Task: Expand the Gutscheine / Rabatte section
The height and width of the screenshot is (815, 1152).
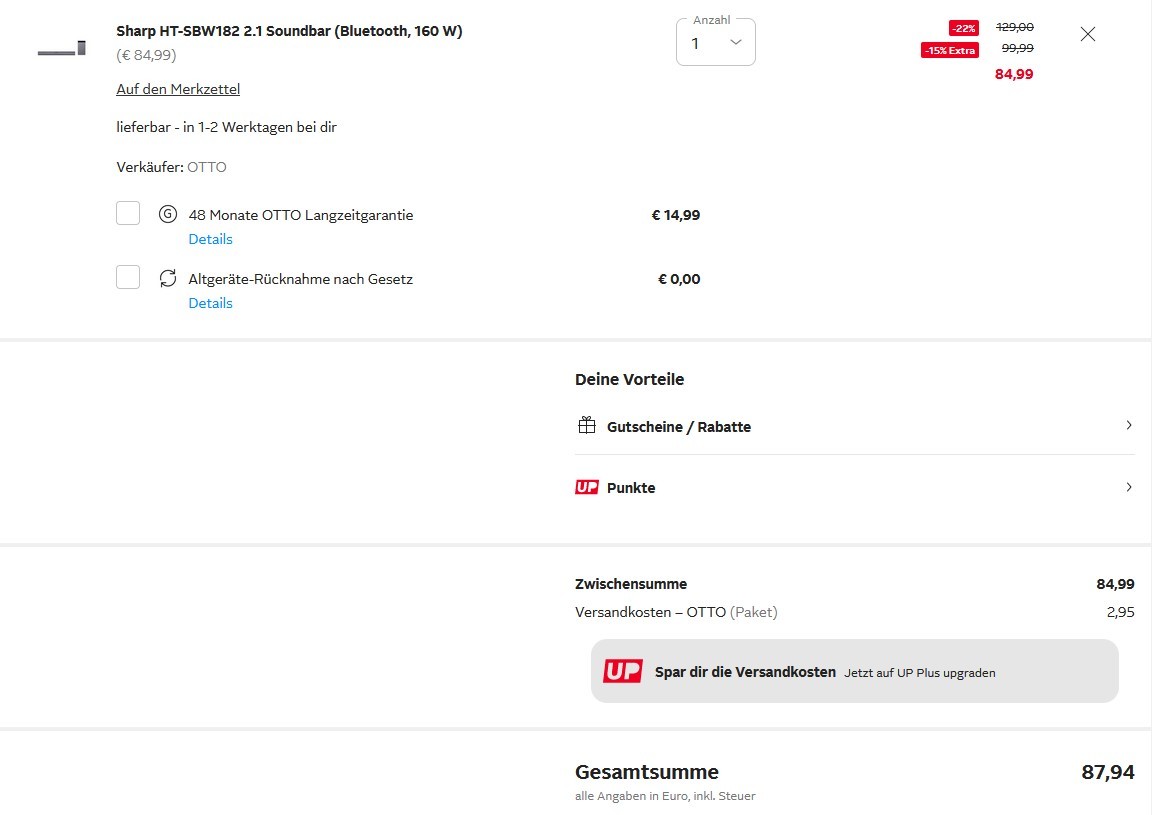Action: coord(854,426)
